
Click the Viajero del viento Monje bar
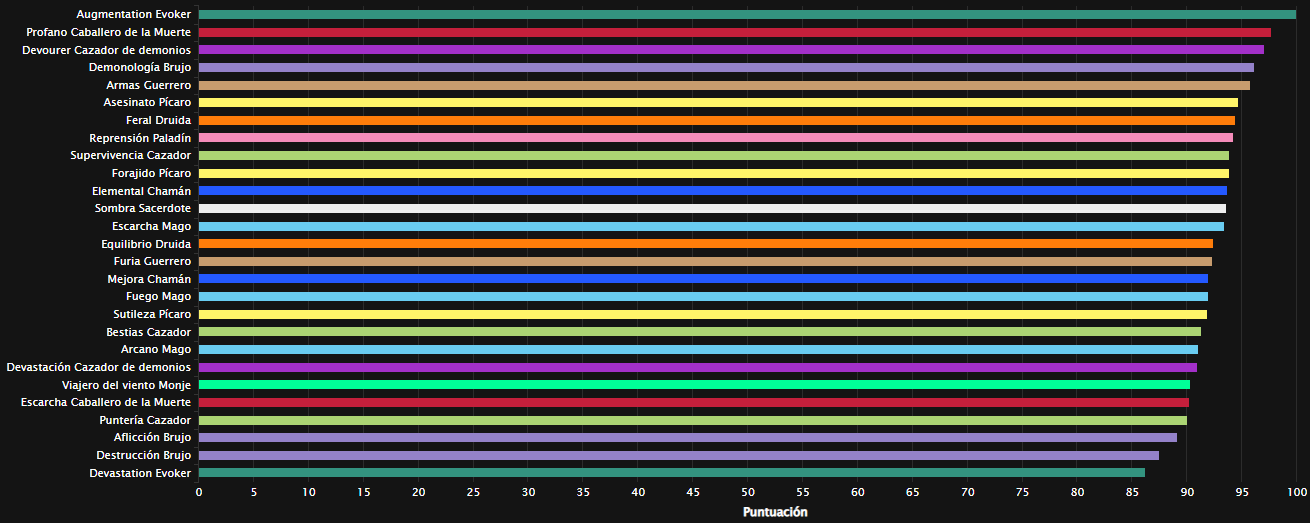[694, 385]
